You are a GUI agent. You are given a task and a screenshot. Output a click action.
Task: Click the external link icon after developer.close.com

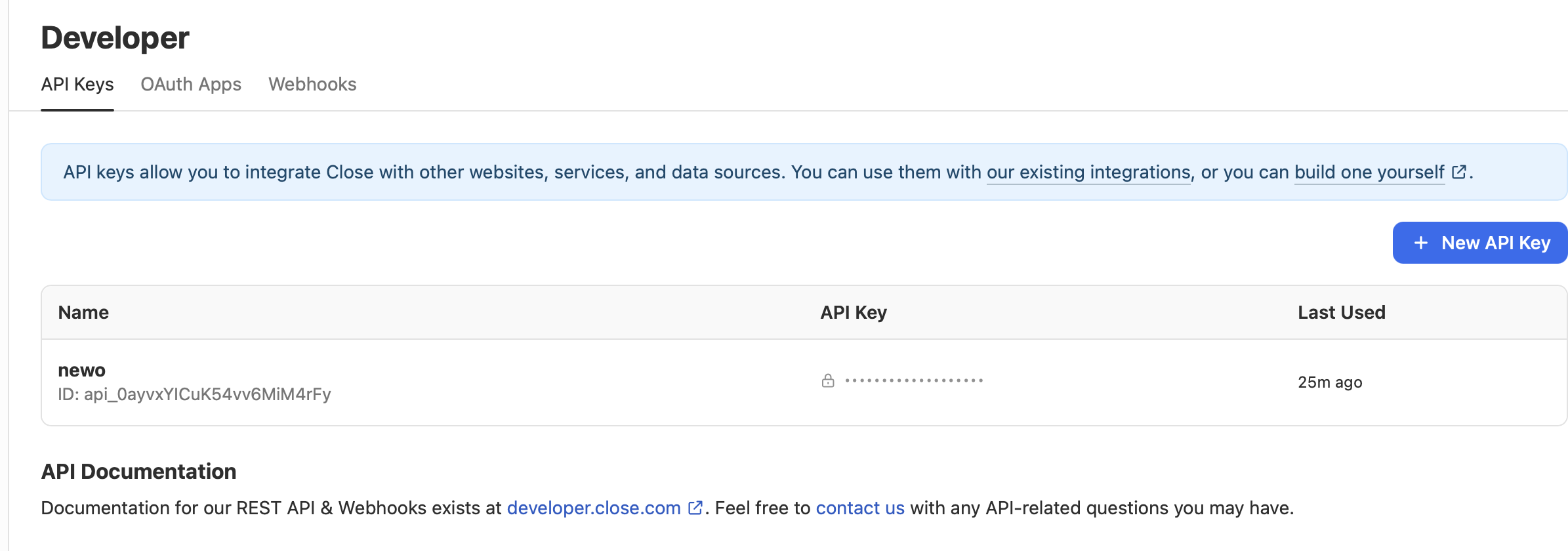(x=695, y=508)
